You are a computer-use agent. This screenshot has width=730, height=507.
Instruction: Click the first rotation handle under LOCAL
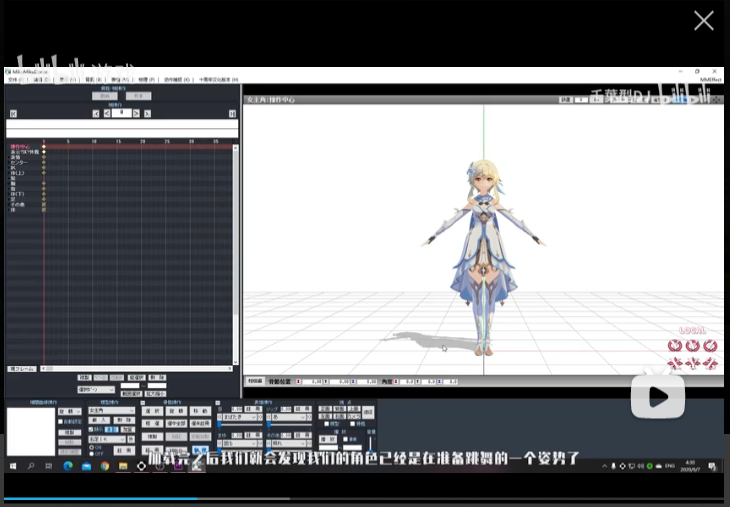coord(675,345)
